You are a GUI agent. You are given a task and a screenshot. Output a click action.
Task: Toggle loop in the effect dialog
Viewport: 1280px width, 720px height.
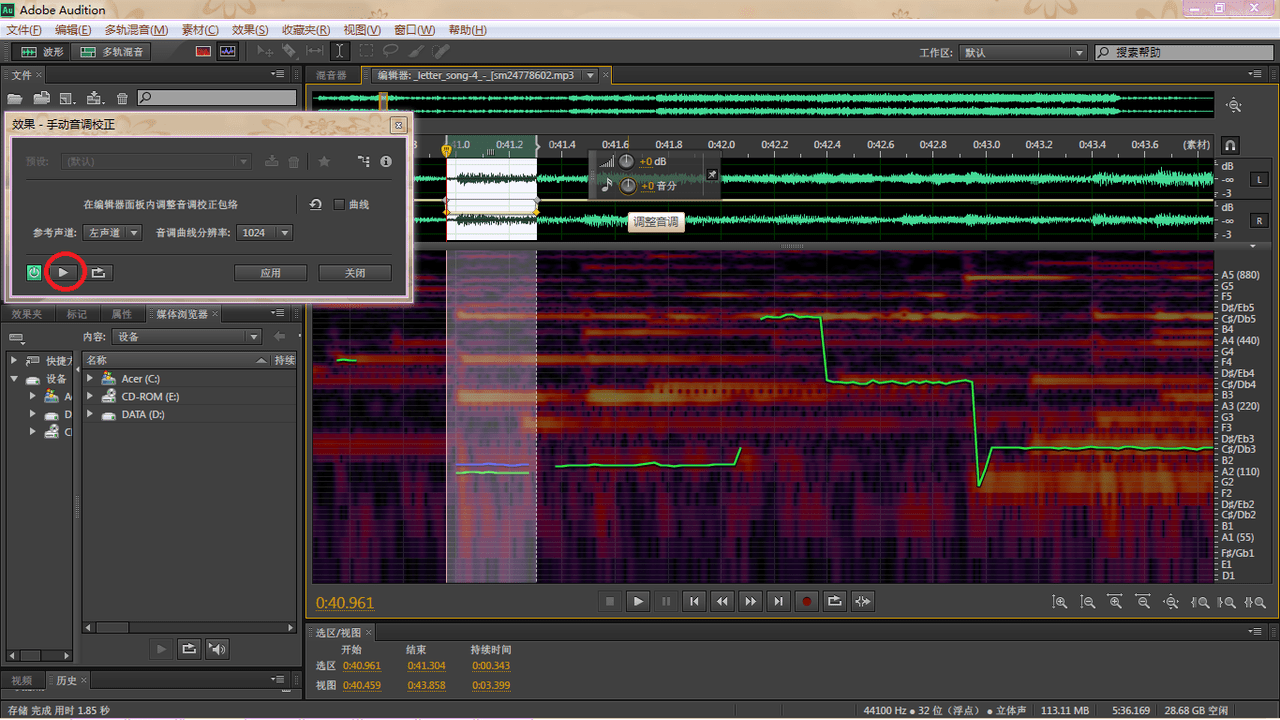(x=98, y=272)
